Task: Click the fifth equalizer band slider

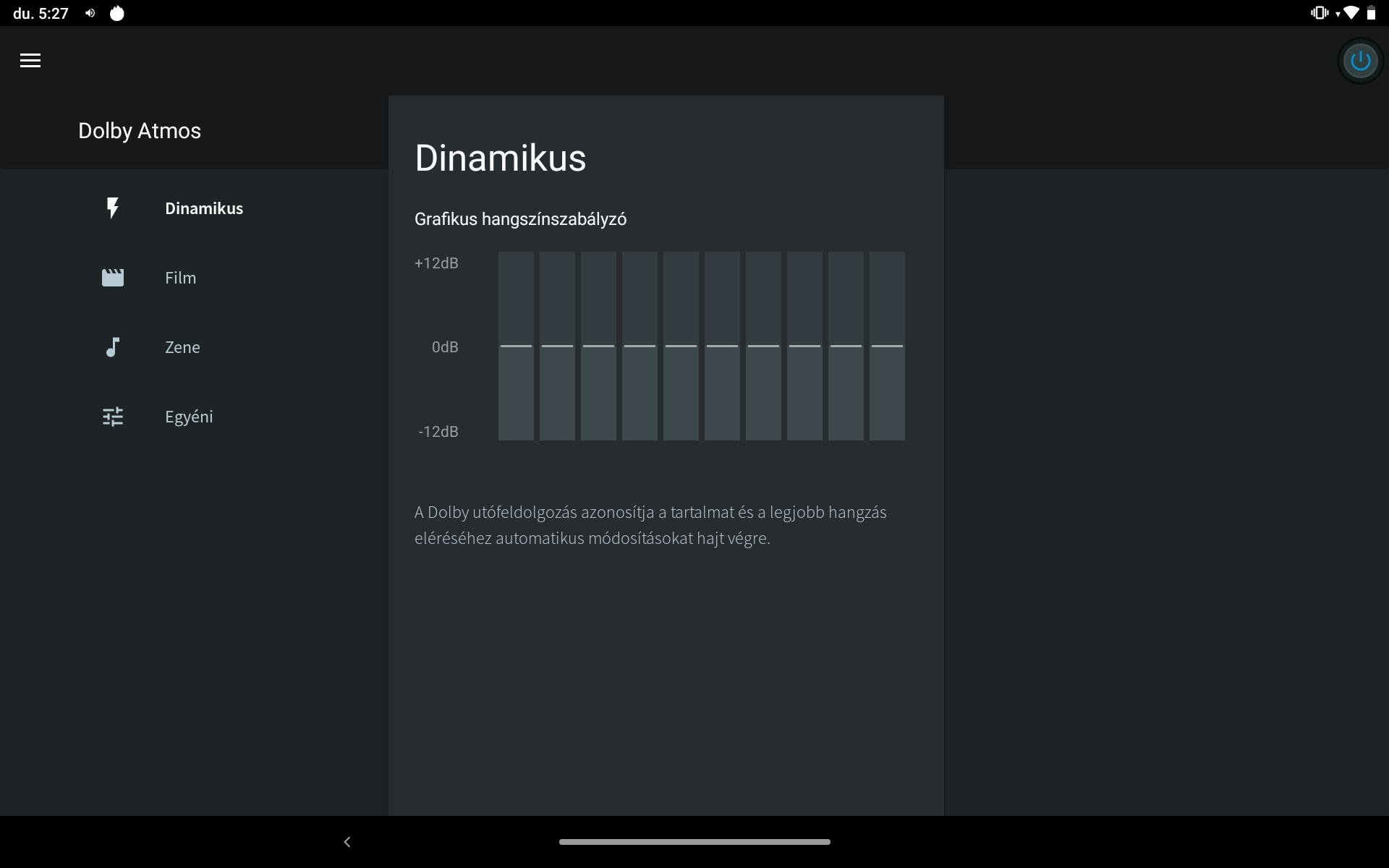Action: [x=681, y=346]
